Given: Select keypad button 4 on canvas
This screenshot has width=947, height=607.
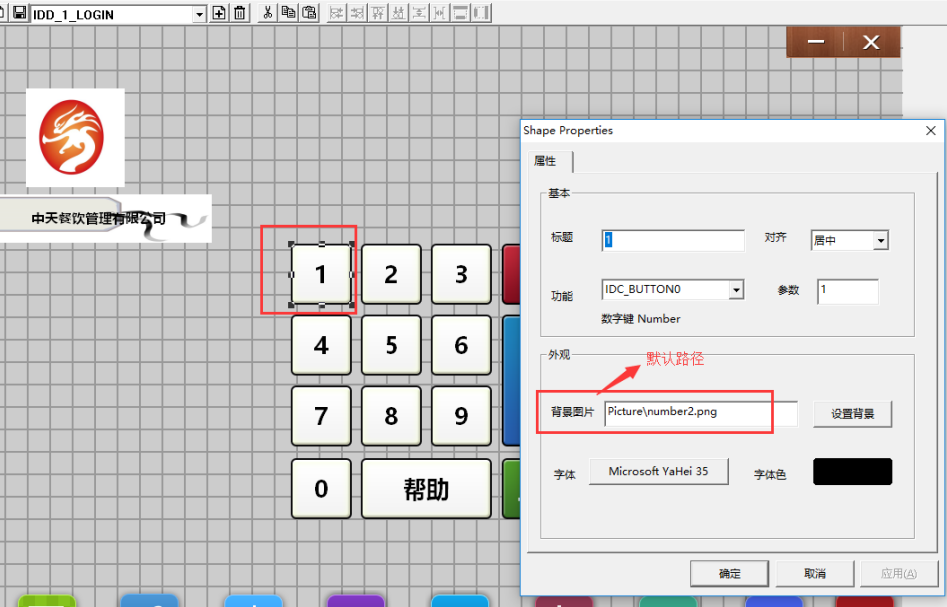Looking at the screenshot, I should pyautogui.click(x=321, y=345).
